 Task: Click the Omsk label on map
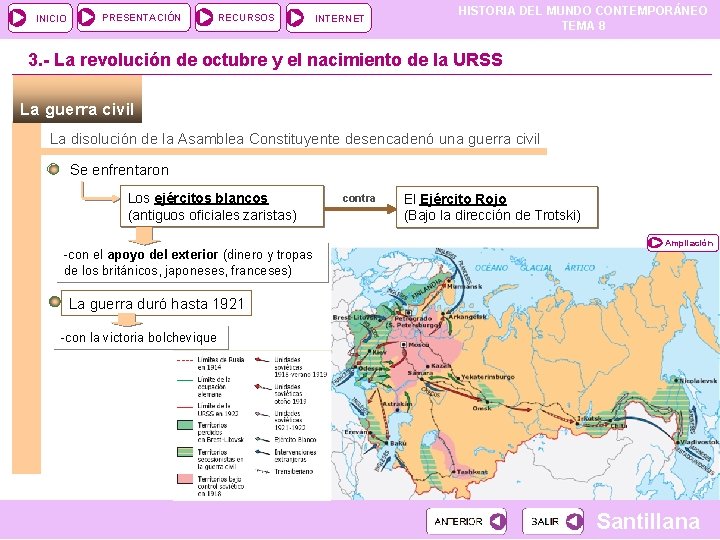[481, 408]
